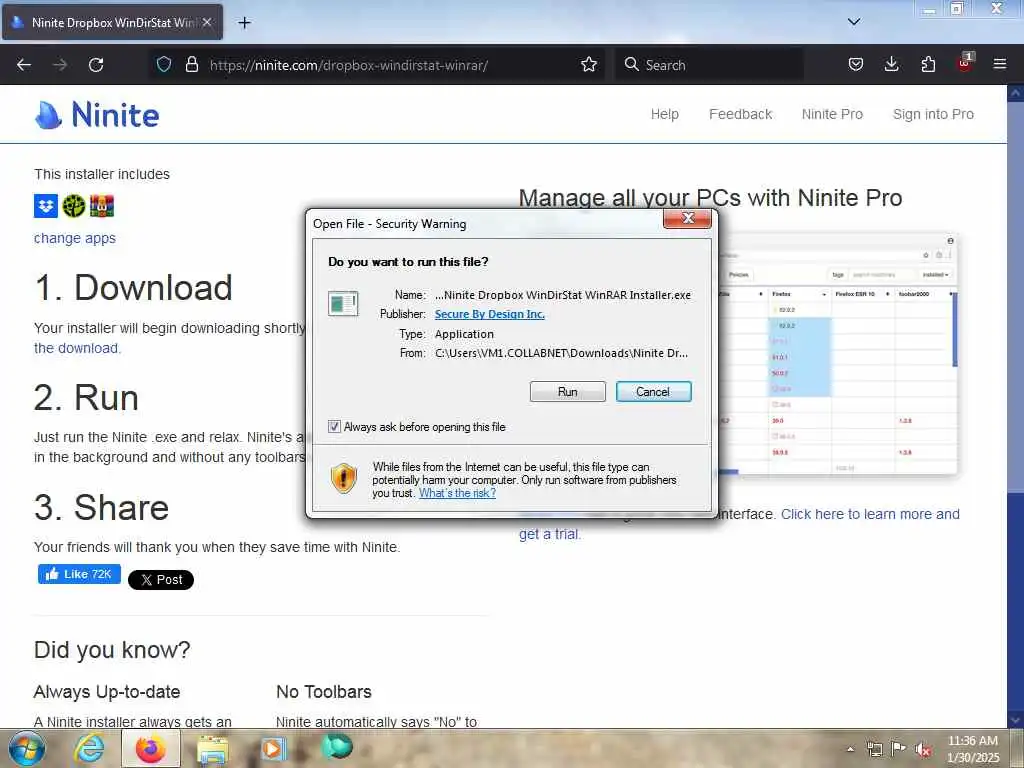Open the Feedback page
This screenshot has width=1024, height=768.
click(x=741, y=114)
